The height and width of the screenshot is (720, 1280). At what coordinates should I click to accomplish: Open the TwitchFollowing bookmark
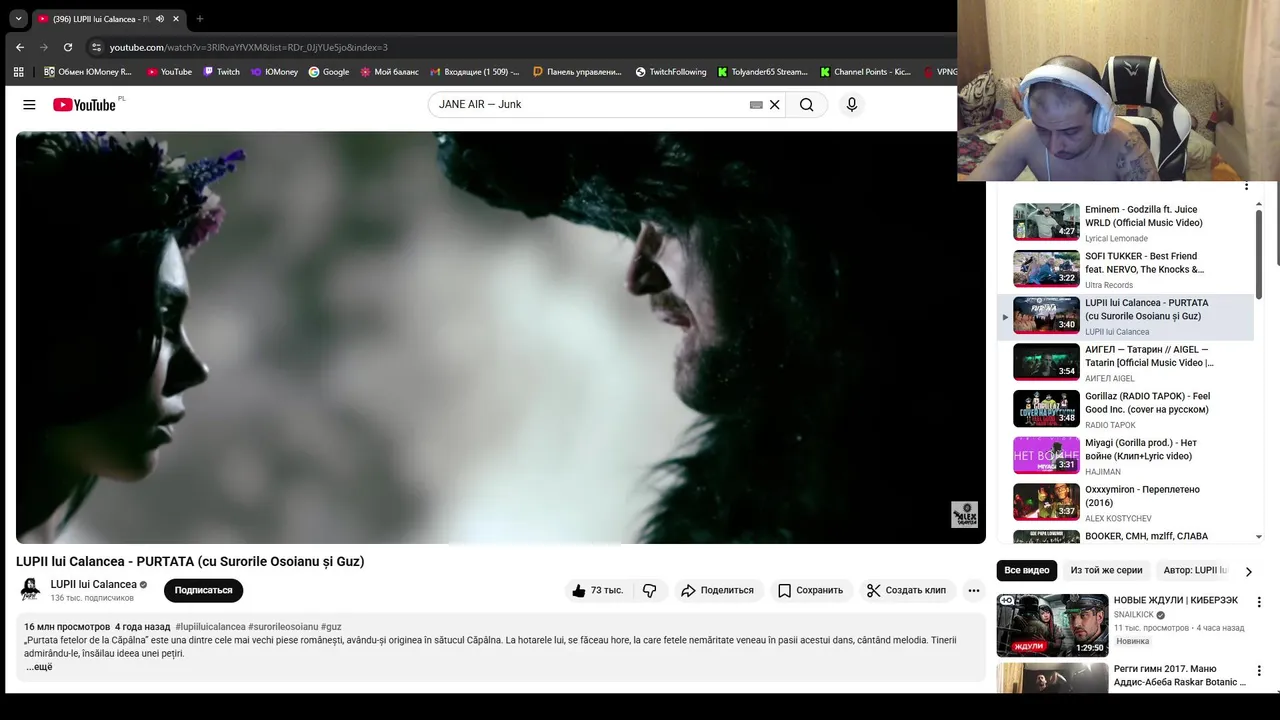coord(670,72)
